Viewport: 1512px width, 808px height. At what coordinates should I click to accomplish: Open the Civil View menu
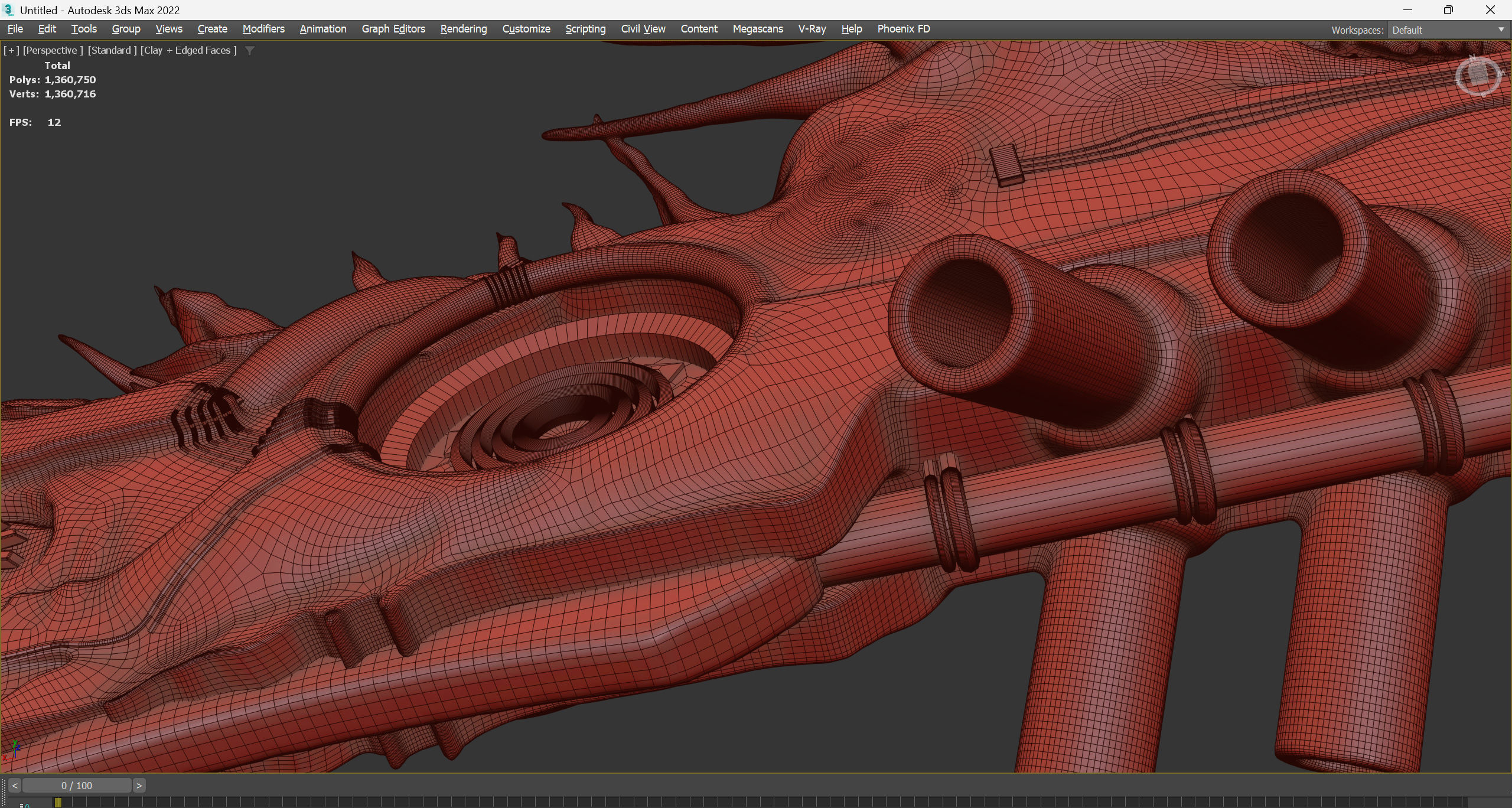(x=643, y=29)
